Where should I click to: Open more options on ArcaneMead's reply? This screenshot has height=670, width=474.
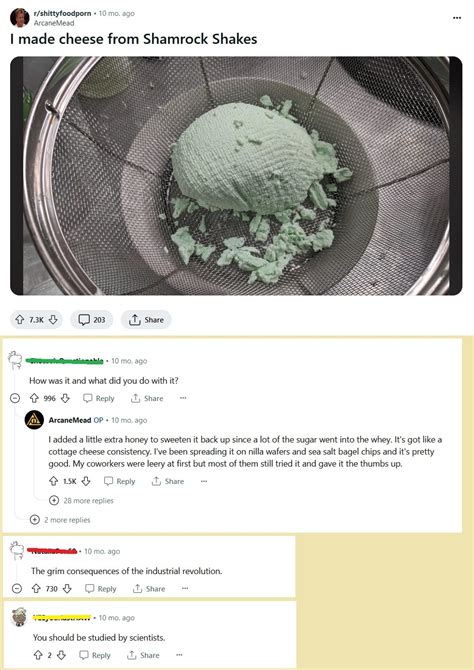point(204,481)
